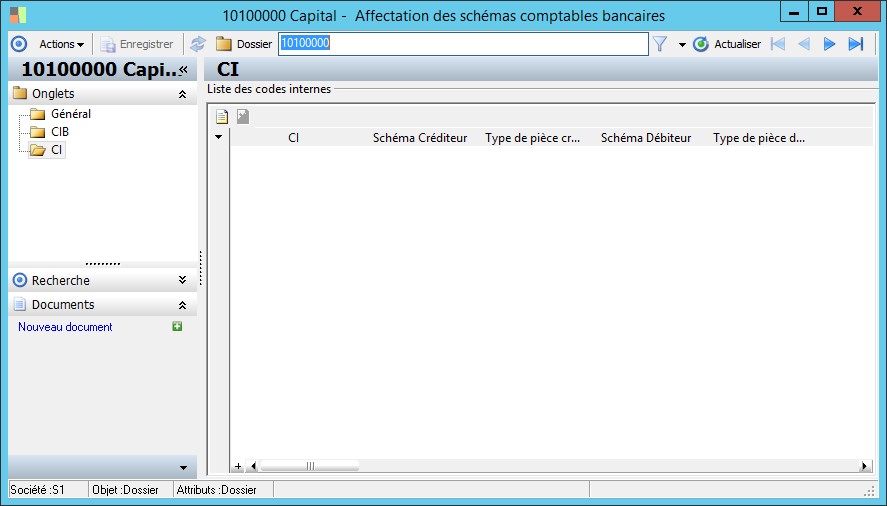Click the plus button at grid bottom
Image resolution: width=887 pixels, height=506 pixels.
coord(238,466)
